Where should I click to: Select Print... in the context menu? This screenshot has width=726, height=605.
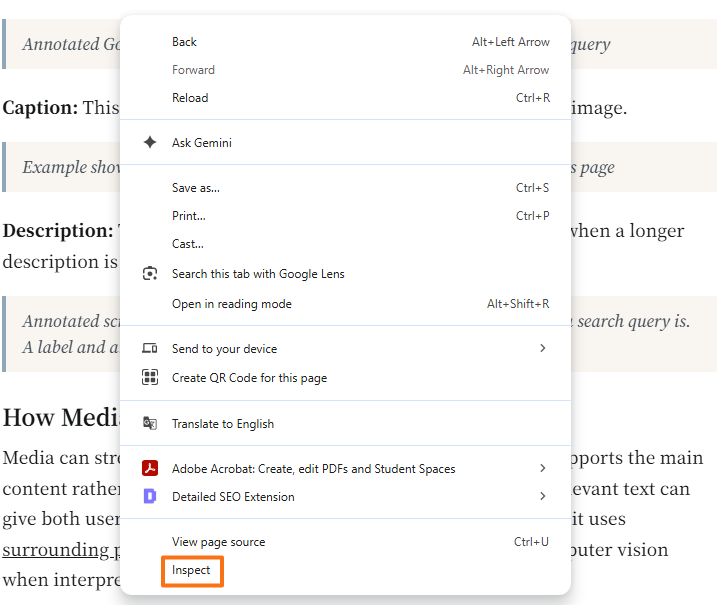(x=345, y=216)
